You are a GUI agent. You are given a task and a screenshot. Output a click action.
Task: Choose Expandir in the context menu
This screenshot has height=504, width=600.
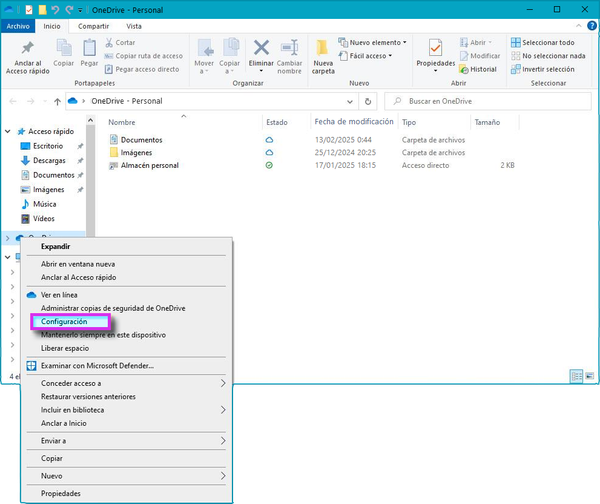pos(126,246)
